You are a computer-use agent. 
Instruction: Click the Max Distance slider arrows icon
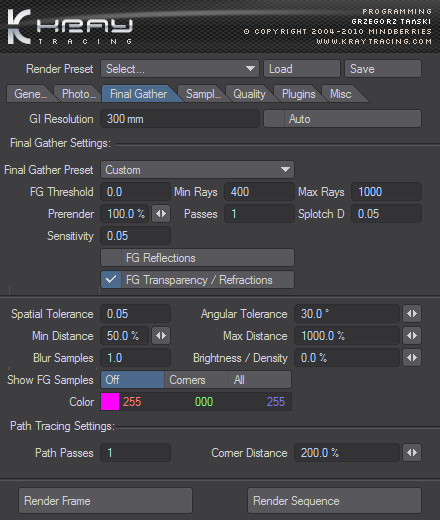[412, 336]
